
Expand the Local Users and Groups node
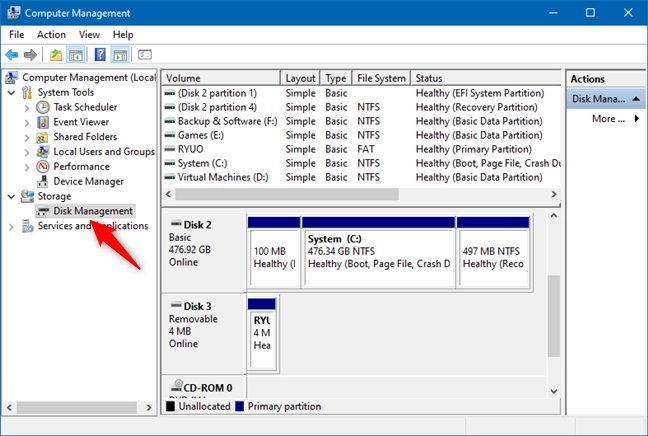coord(27,152)
